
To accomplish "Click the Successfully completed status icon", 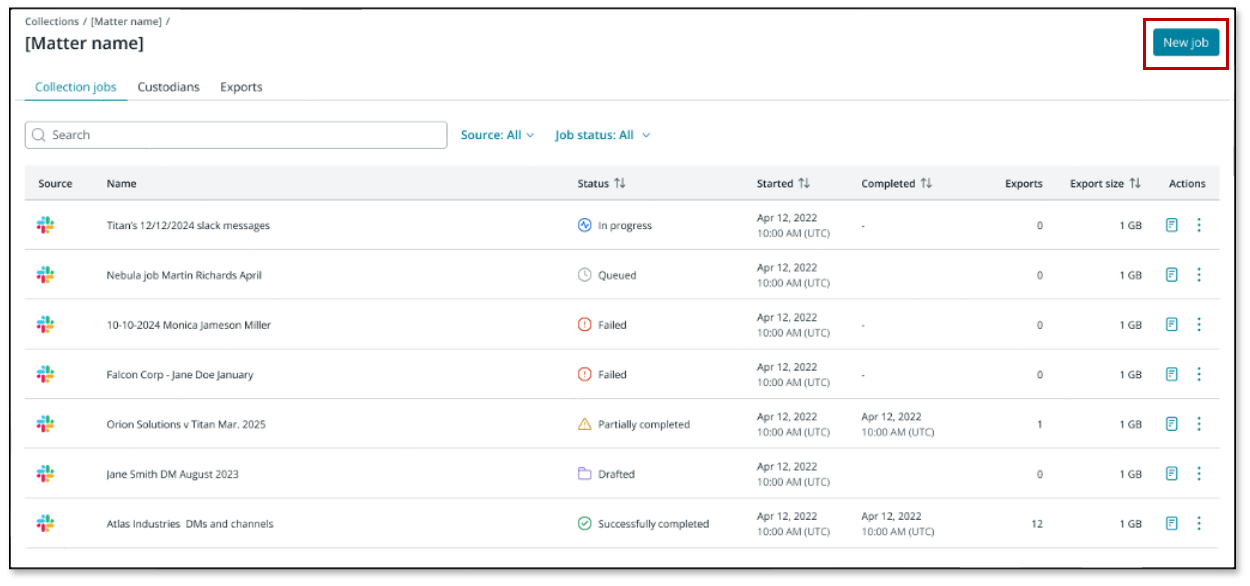I will coord(585,523).
